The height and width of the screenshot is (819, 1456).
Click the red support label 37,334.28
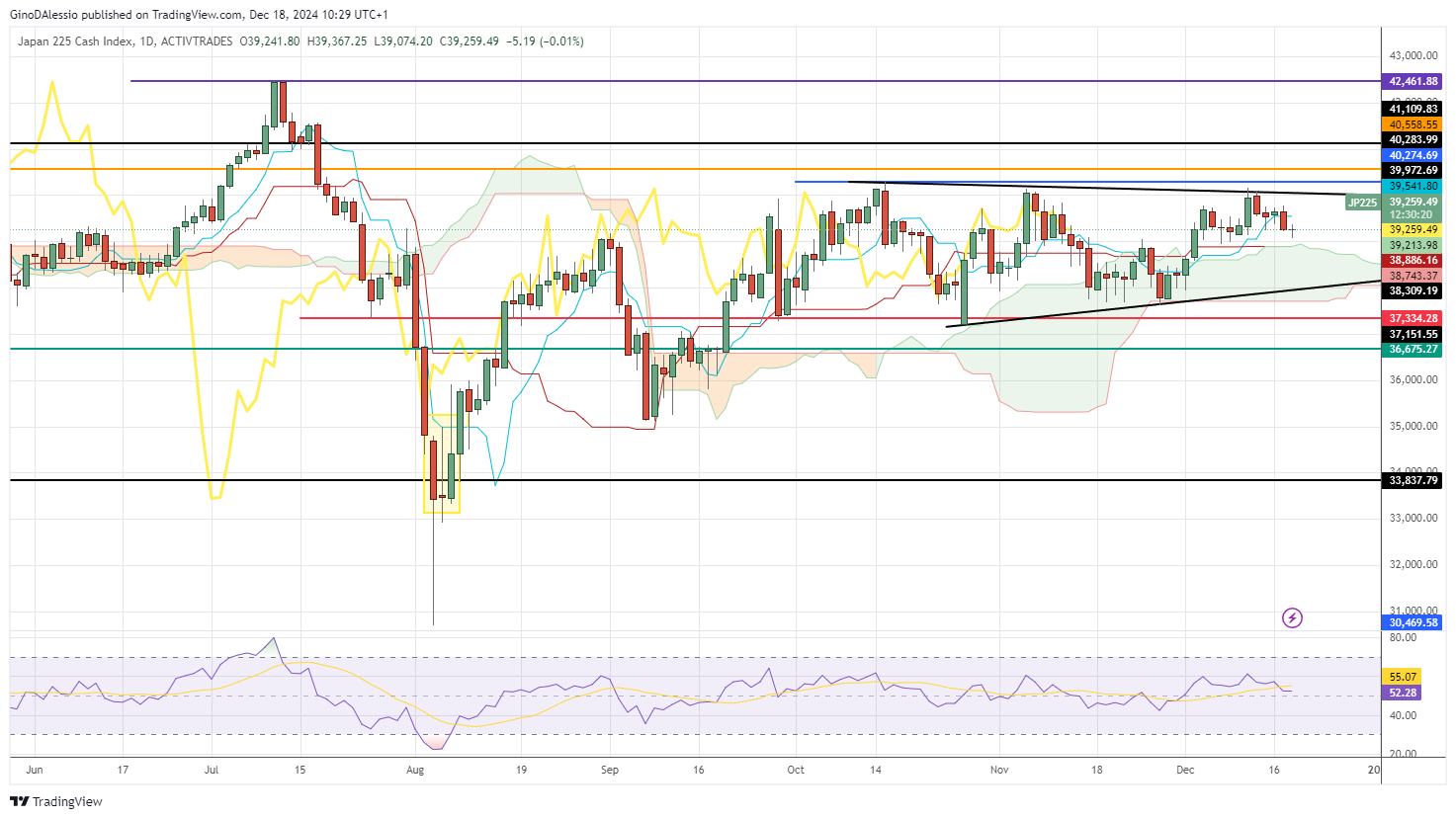point(1412,317)
